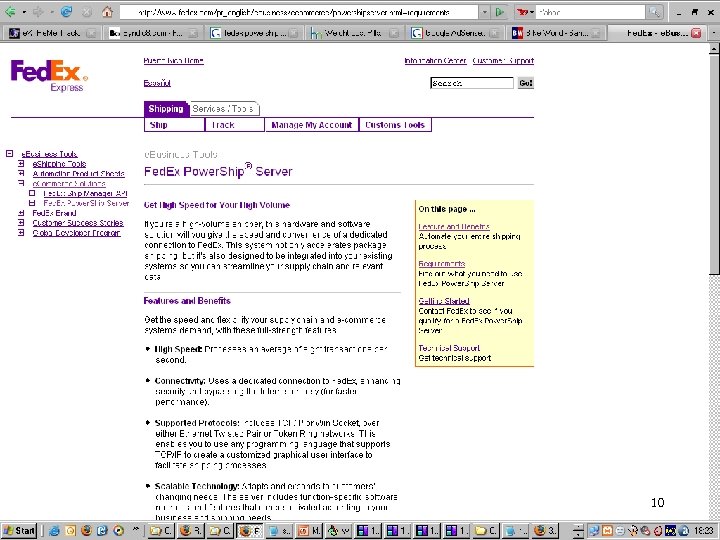
Task: Open the Windows Start menu
Action: pos(19,531)
